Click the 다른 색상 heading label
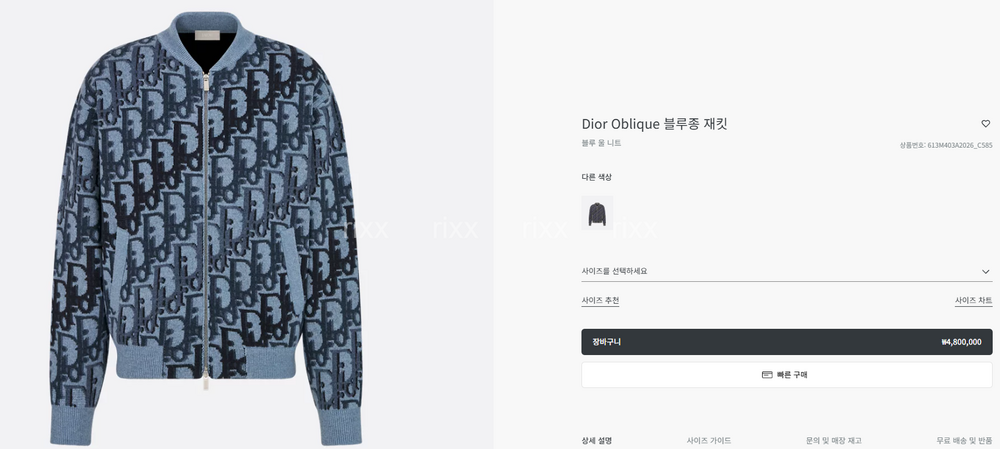This screenshot has width=1000, height=449. [x=596, y=177]
